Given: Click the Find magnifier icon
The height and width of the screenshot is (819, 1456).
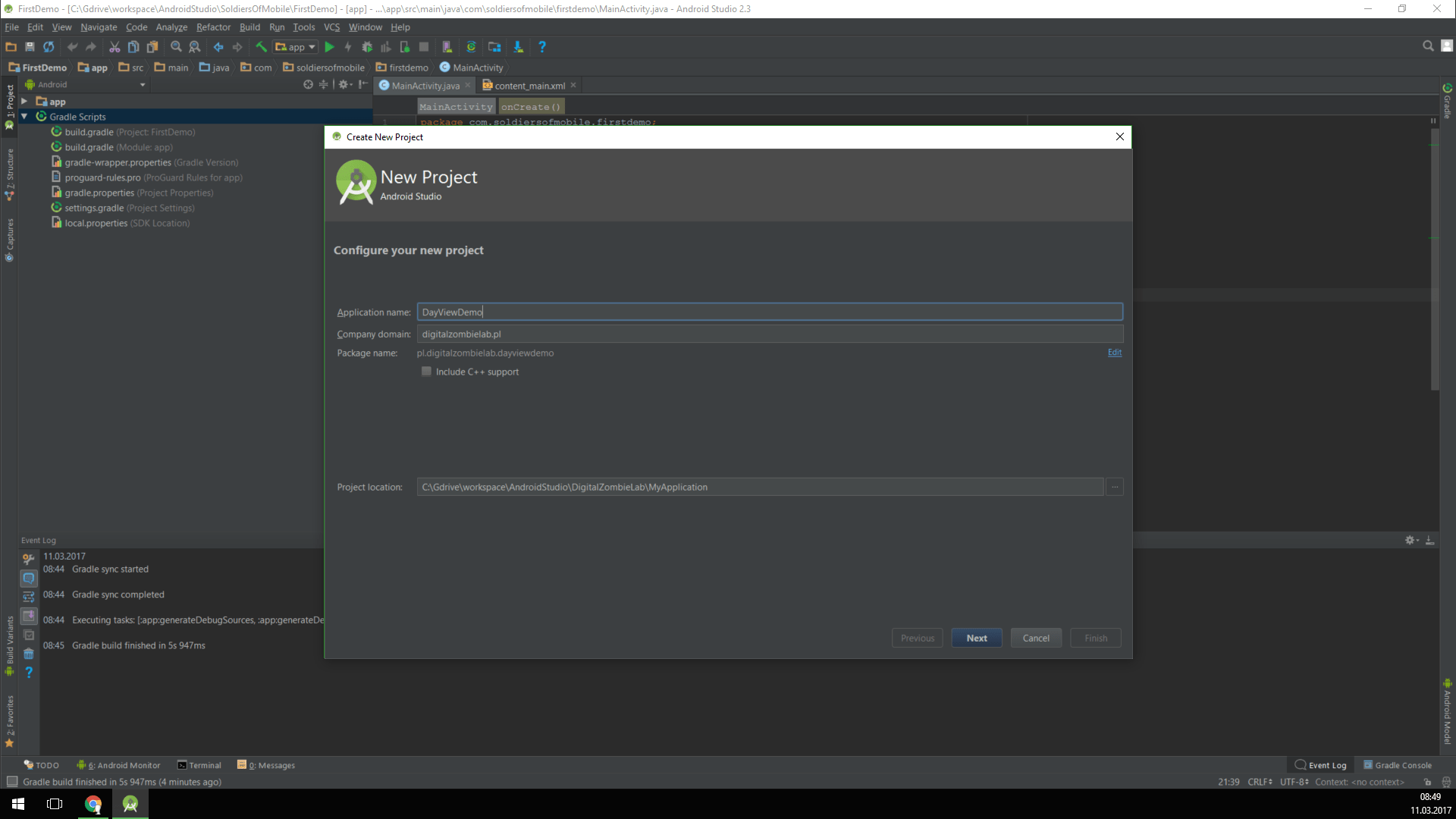Looking at the screenshot, I should click(x=176, y=47).
